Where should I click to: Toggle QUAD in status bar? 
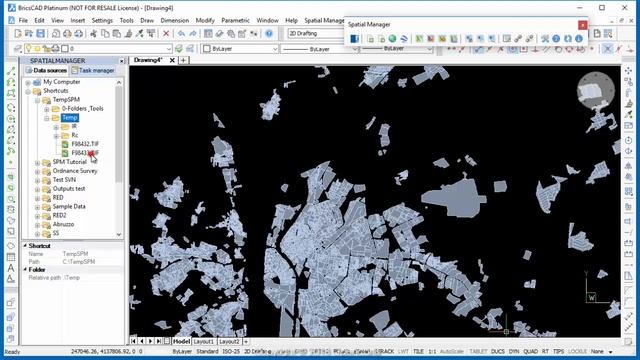[530, 351]
